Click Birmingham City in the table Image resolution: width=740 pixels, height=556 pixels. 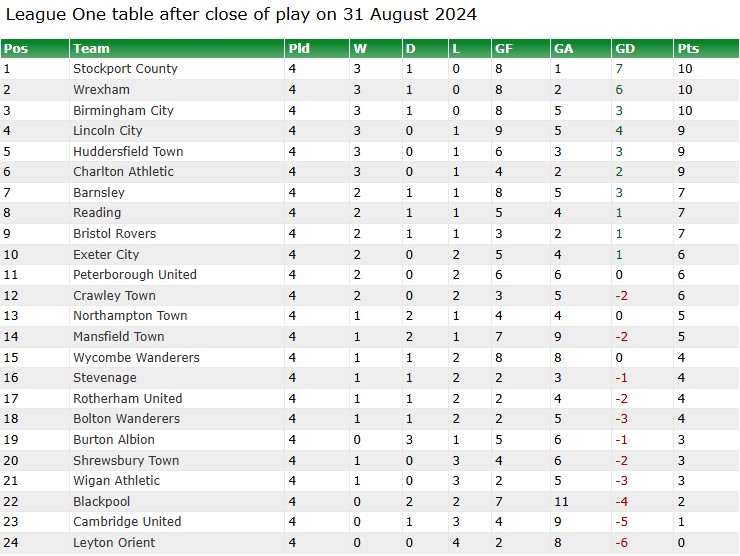click(123, 110)
